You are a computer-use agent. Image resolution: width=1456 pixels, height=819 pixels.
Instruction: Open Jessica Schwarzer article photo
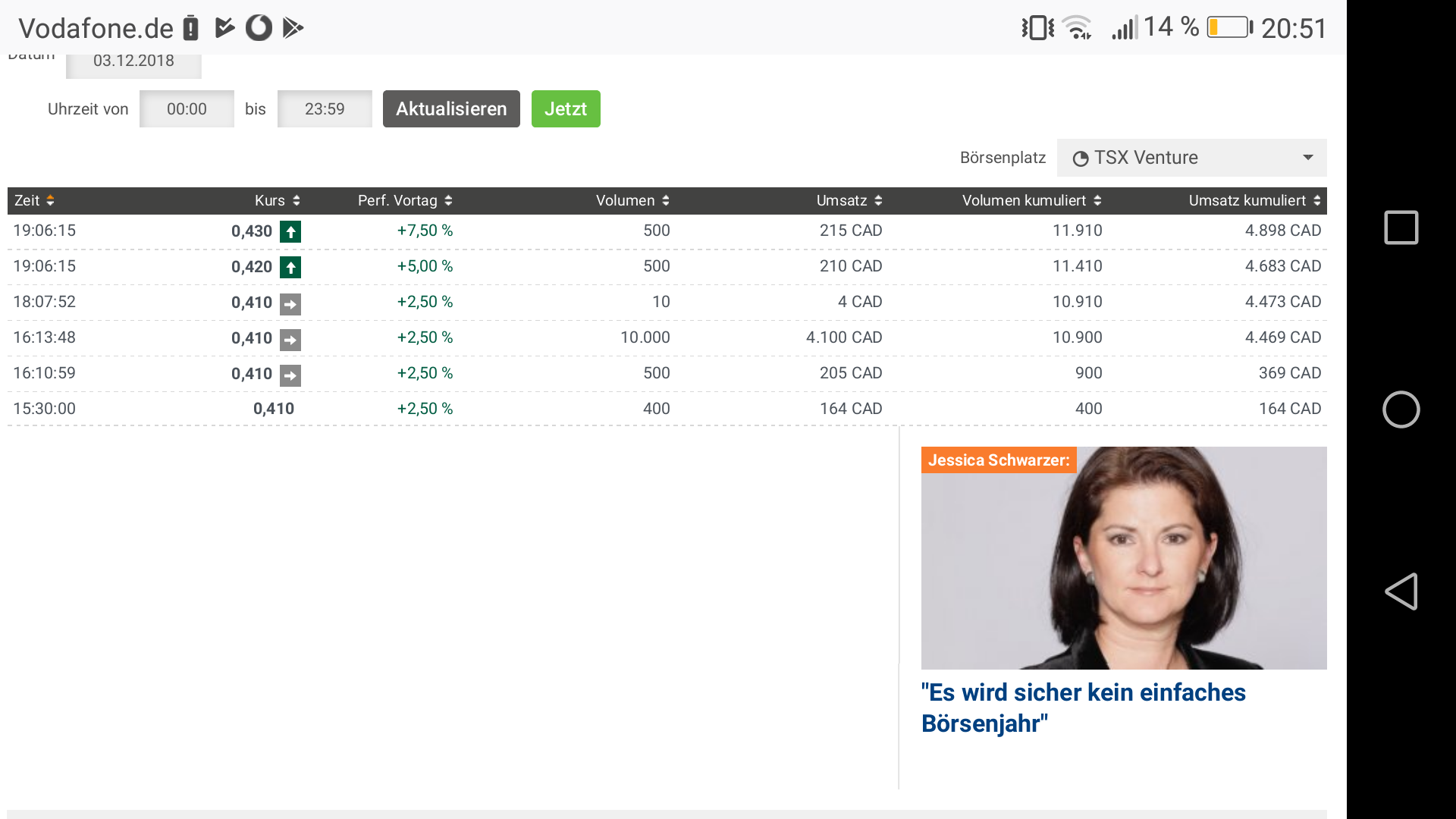1124,557
